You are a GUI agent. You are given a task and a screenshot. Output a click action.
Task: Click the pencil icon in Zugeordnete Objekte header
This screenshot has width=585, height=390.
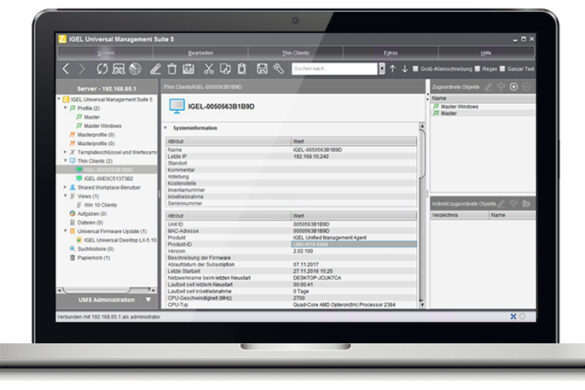(x=488, y=87)
